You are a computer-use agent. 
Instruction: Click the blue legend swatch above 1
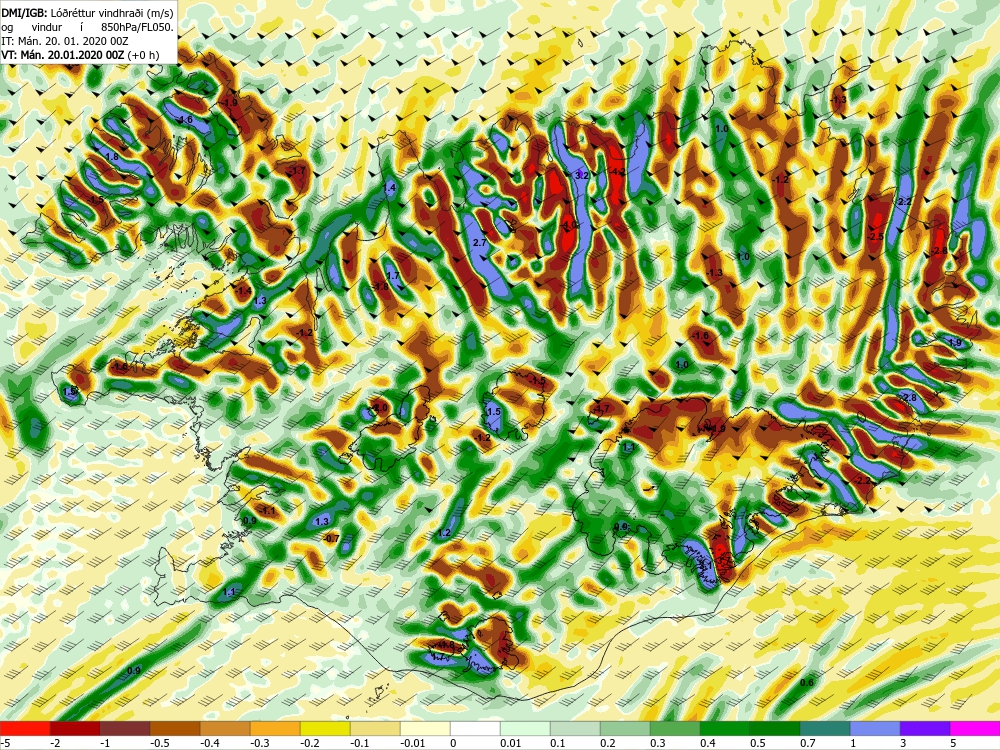pyautogui.click(x=875, y=728)
